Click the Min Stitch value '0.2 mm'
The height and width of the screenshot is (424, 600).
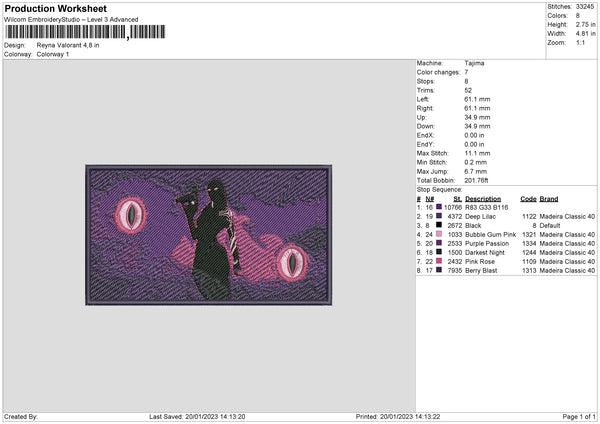tap(476, 163)
